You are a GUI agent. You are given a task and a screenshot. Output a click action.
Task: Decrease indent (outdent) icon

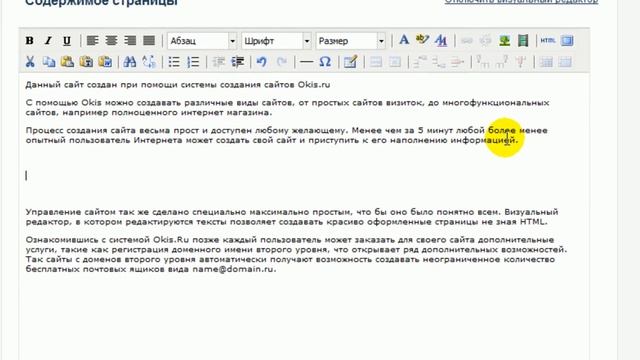219,62
